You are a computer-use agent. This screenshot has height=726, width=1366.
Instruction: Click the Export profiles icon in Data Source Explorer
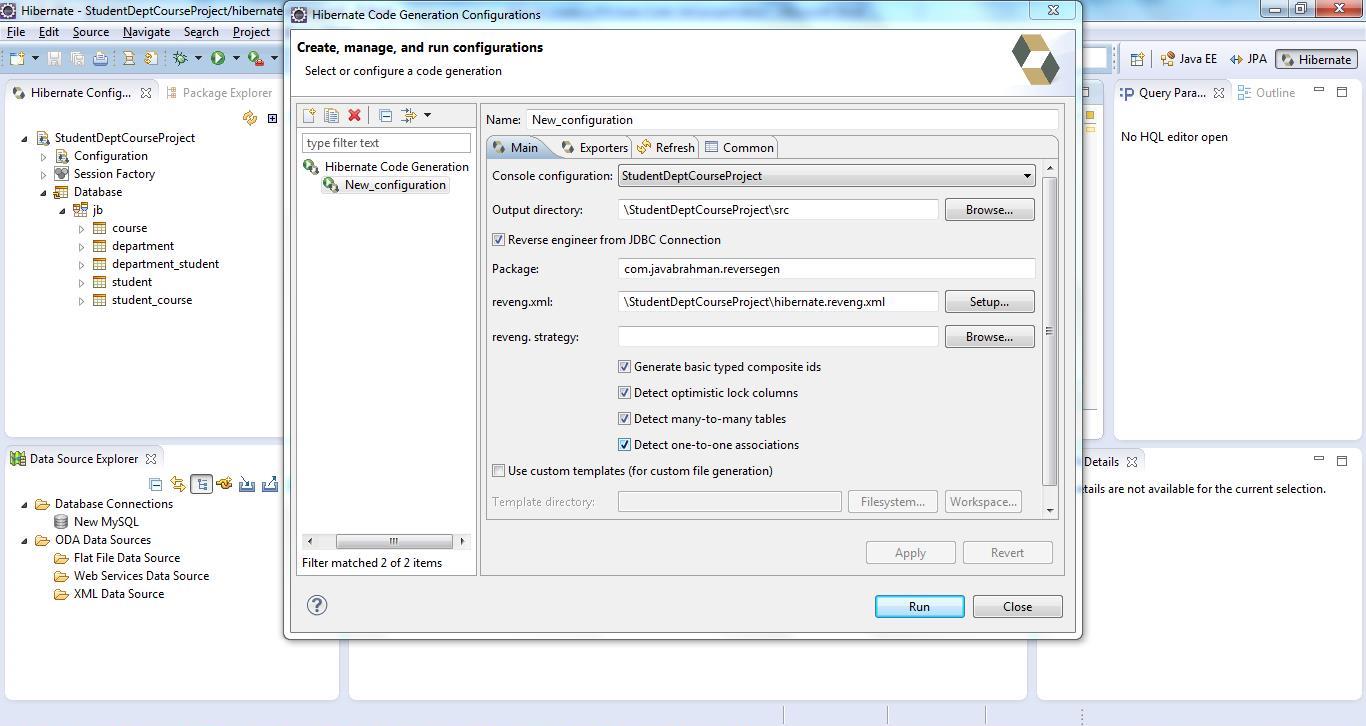click(x=270, y=484)
